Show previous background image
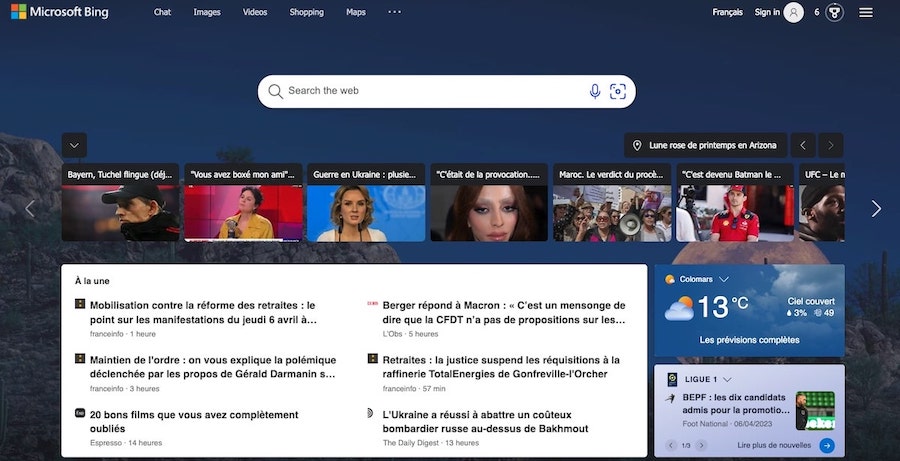Image resolution: width=900 pixels, height=461 pixels. pyautogui.click(x=803, y=145)
